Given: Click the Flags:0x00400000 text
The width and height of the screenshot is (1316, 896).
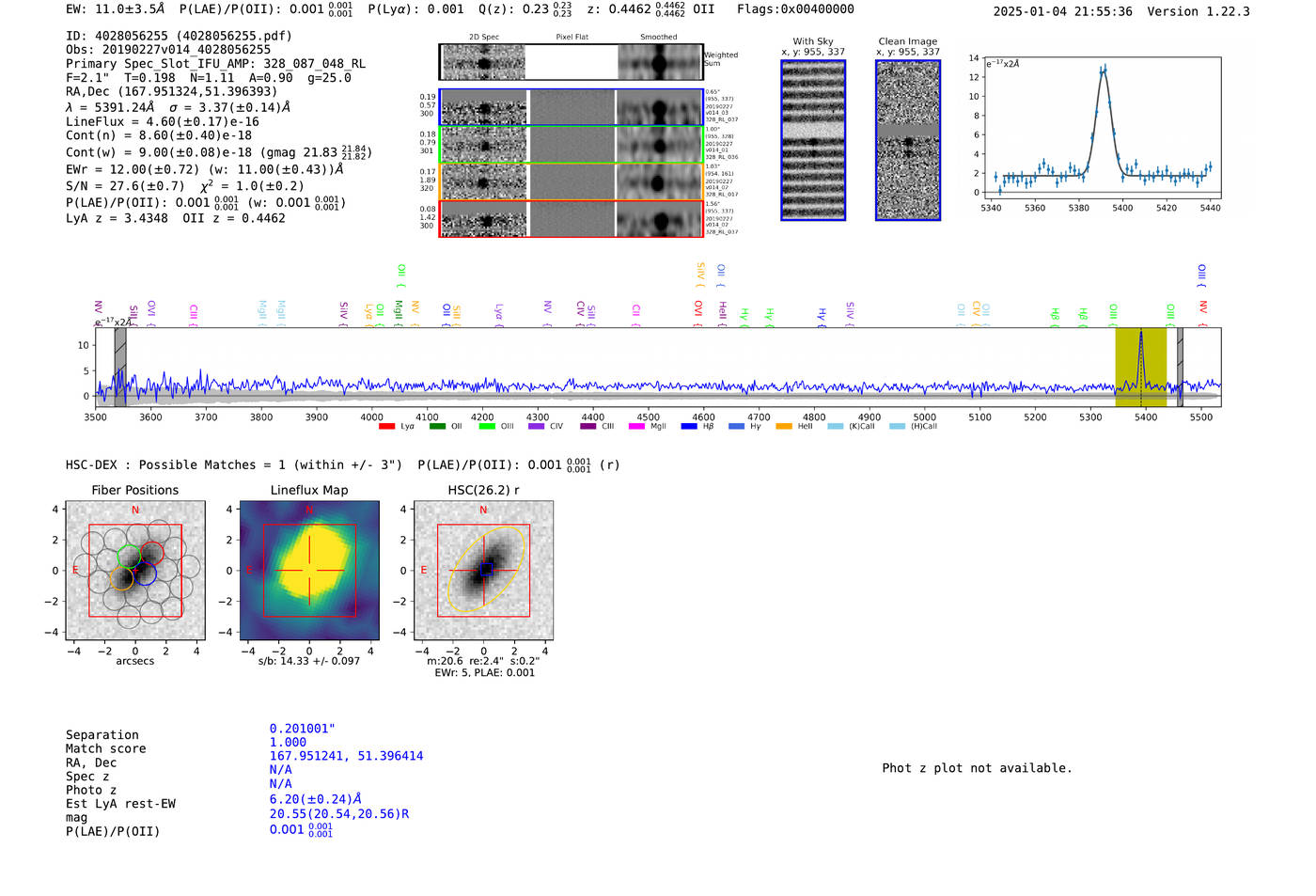Looking at the screenshot, I should pyautogui.click(x=795, y=9).
